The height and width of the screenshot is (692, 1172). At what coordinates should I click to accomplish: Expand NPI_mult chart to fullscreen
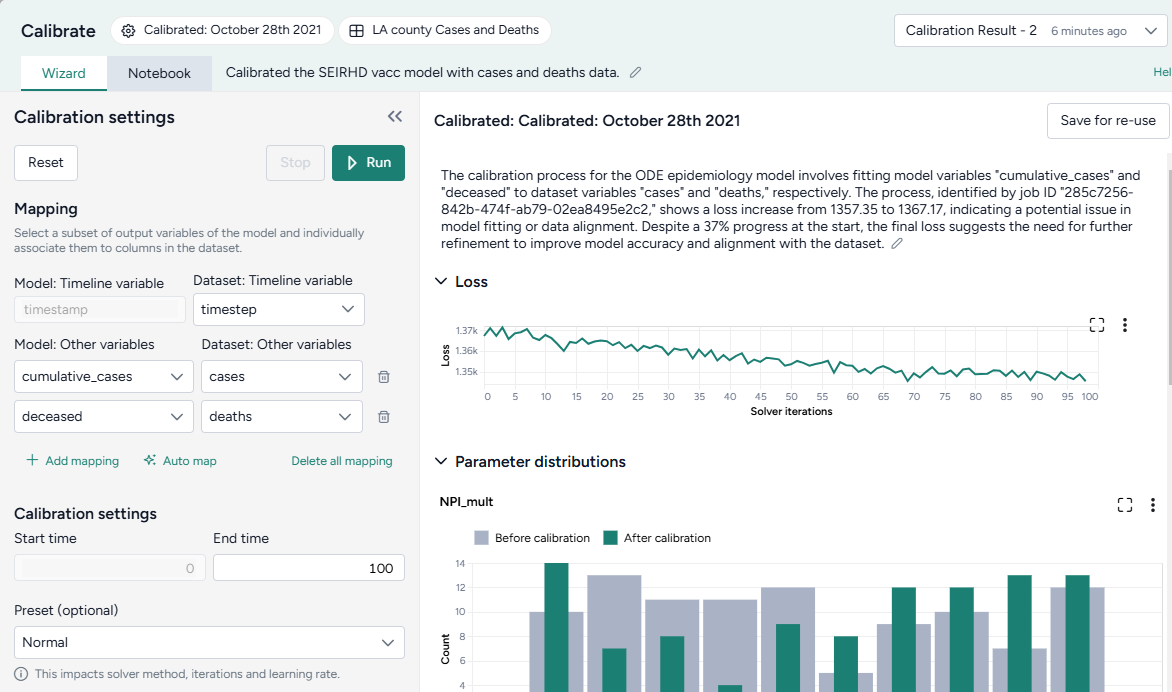pos(1125,505)
